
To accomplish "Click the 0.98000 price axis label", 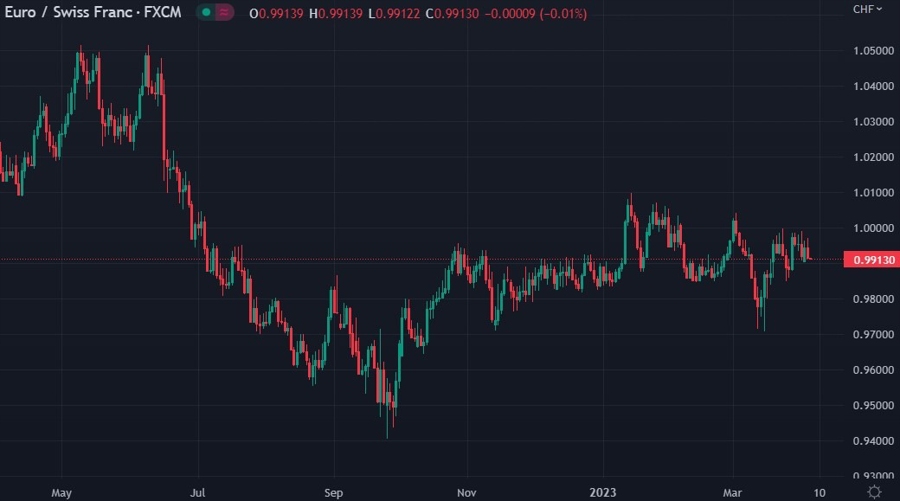I will pyautogui.click(x=873, y=299).
